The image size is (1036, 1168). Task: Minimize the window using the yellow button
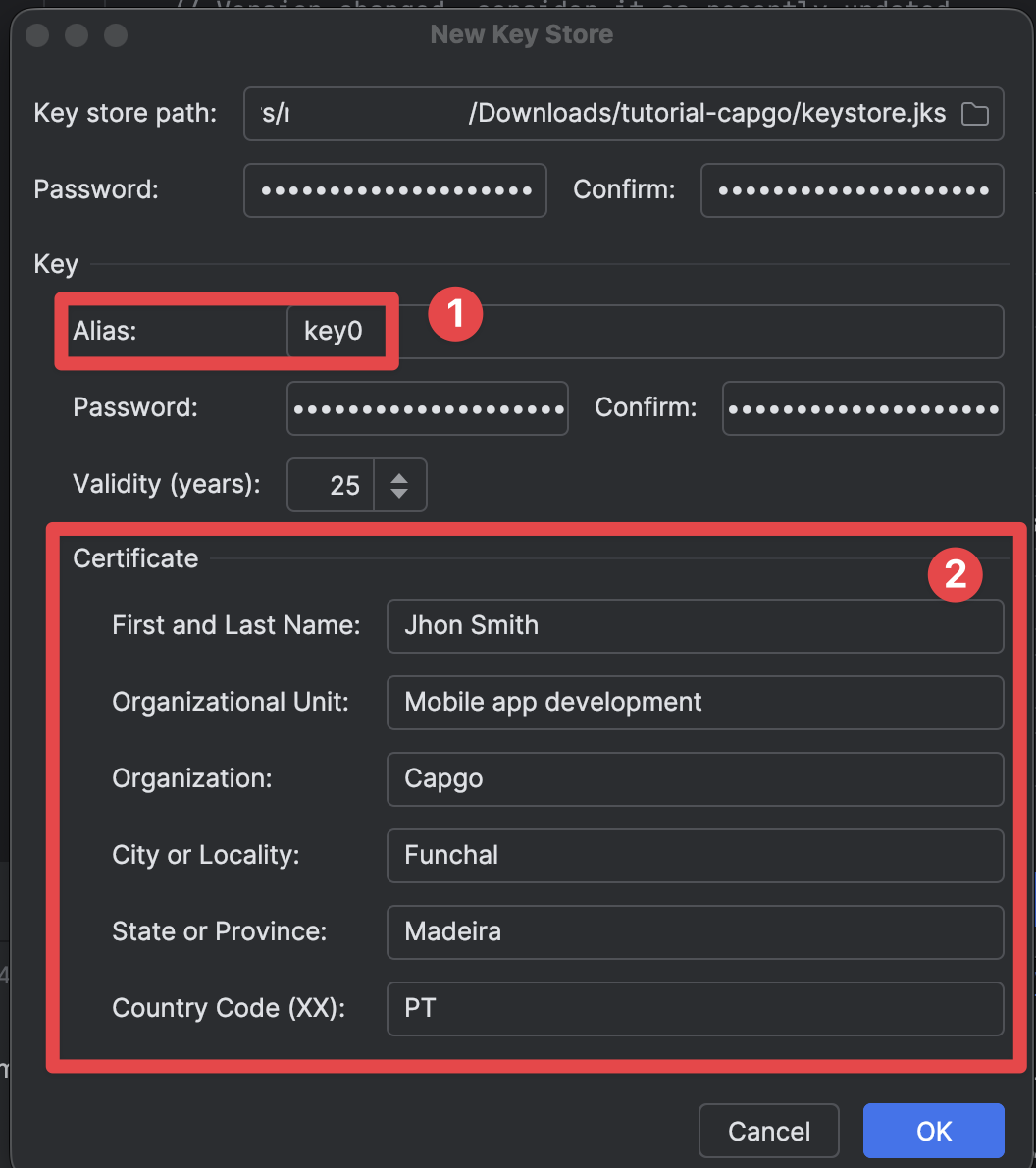(77, 35)
